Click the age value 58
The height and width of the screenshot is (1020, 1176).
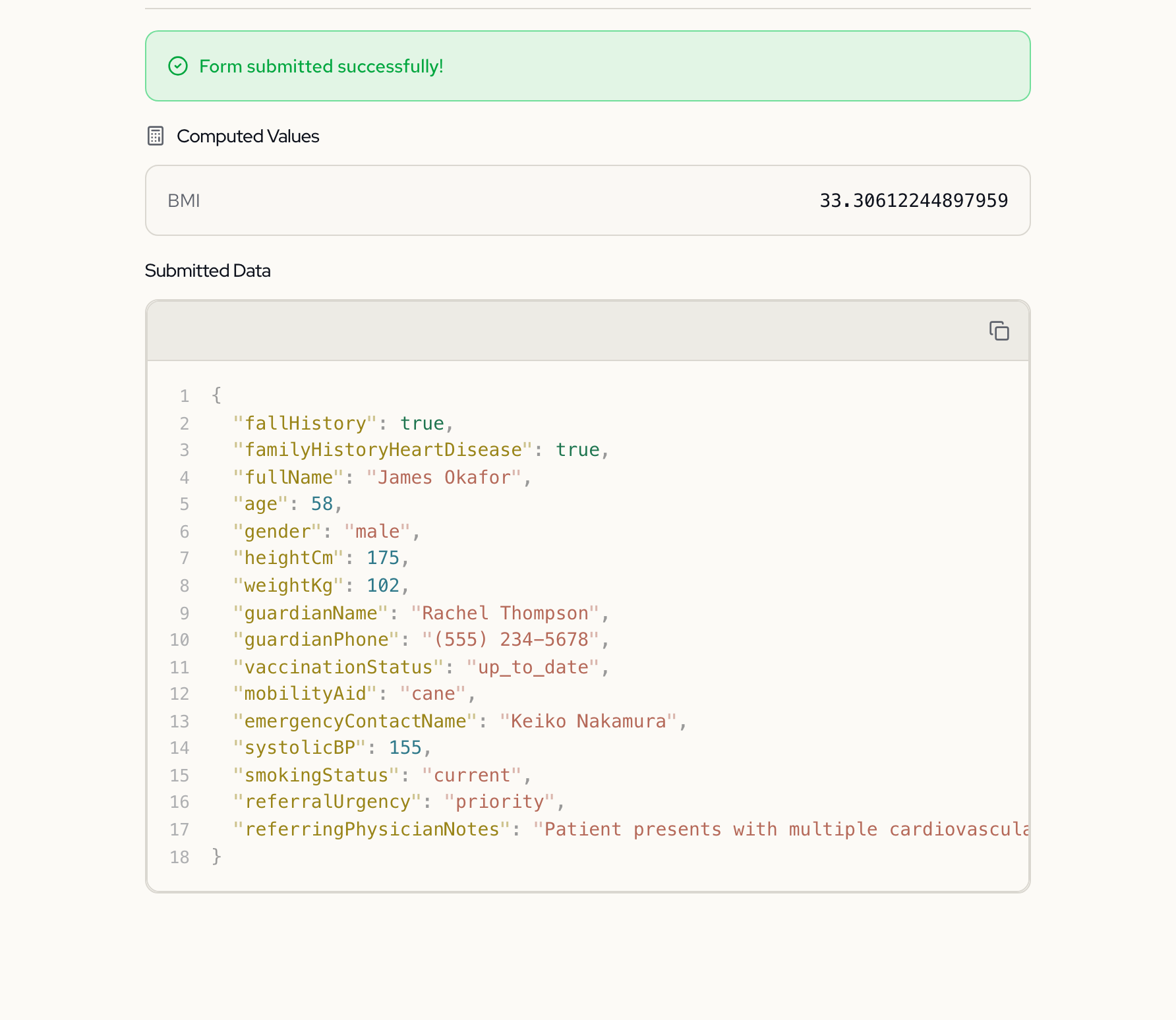[322, 504]
